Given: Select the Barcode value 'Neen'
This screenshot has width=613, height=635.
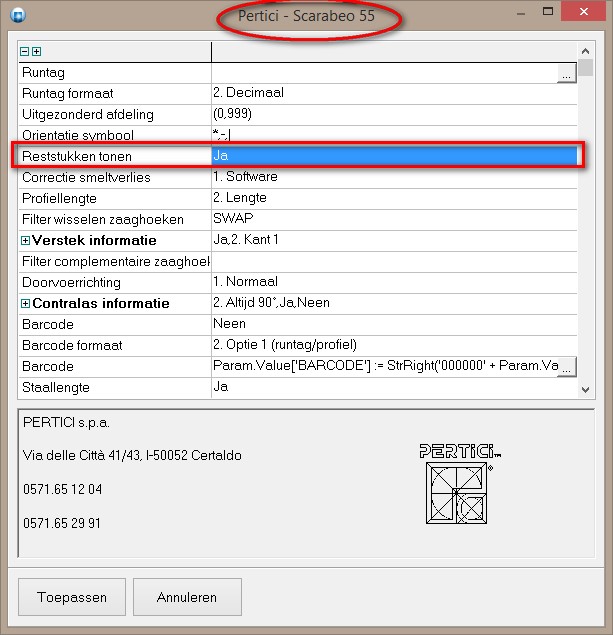Looking at the screenshot, I should click(229, 324).
